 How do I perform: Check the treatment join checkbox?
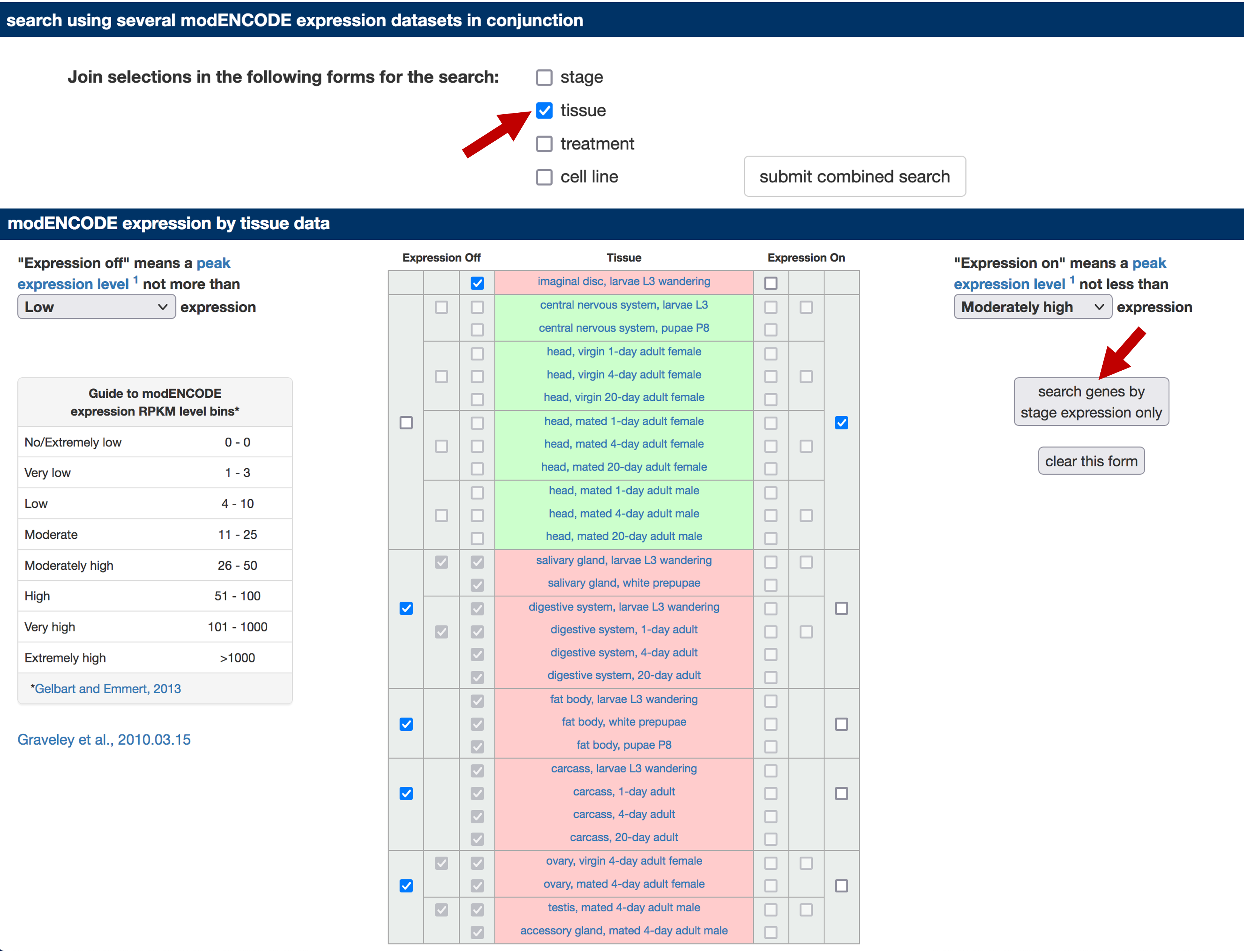coord(544,143)
